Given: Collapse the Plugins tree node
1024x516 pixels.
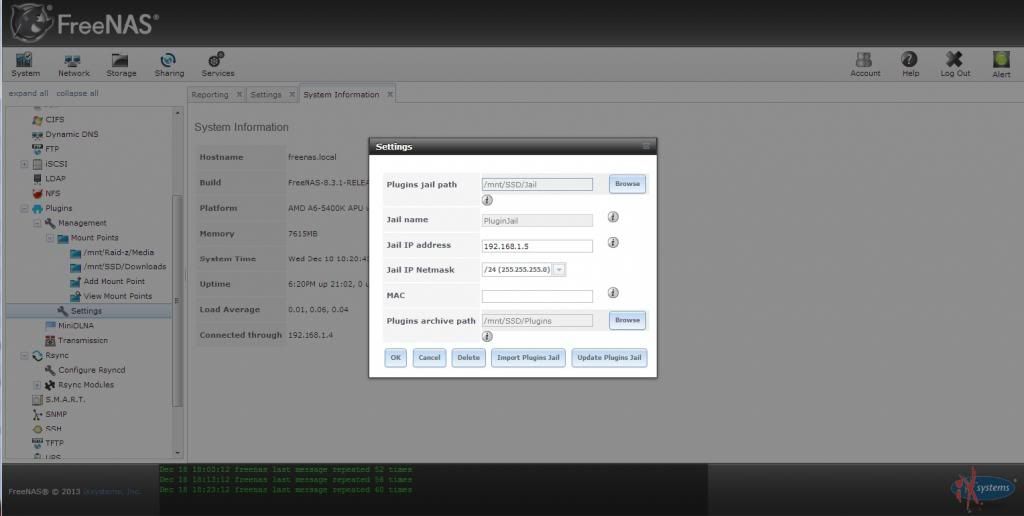Looking at the screenshot, I should (x=24, y=208).
